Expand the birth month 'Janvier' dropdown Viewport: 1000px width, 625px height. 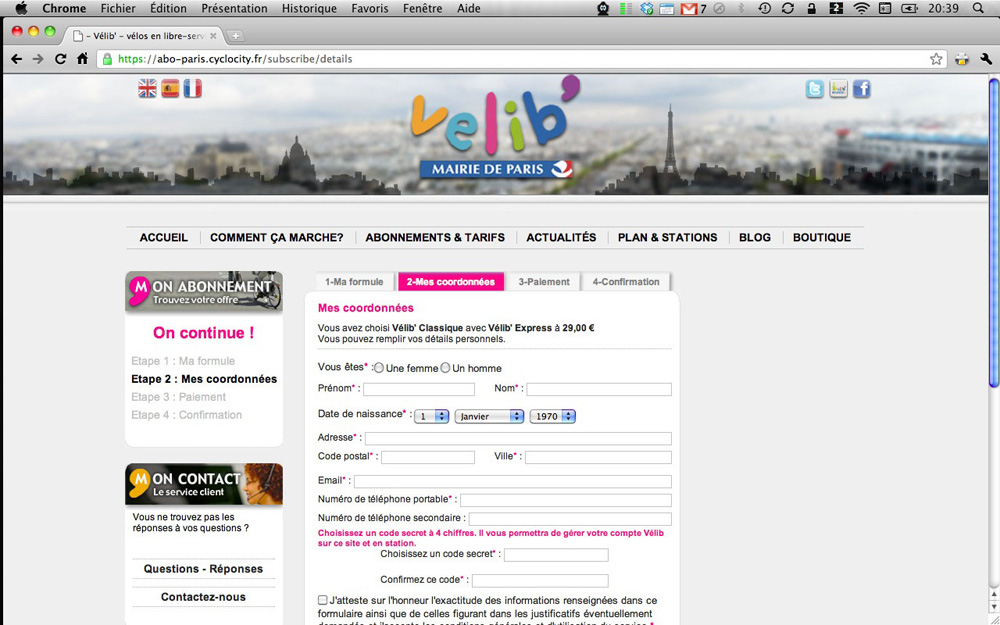[x=489, y=416]
